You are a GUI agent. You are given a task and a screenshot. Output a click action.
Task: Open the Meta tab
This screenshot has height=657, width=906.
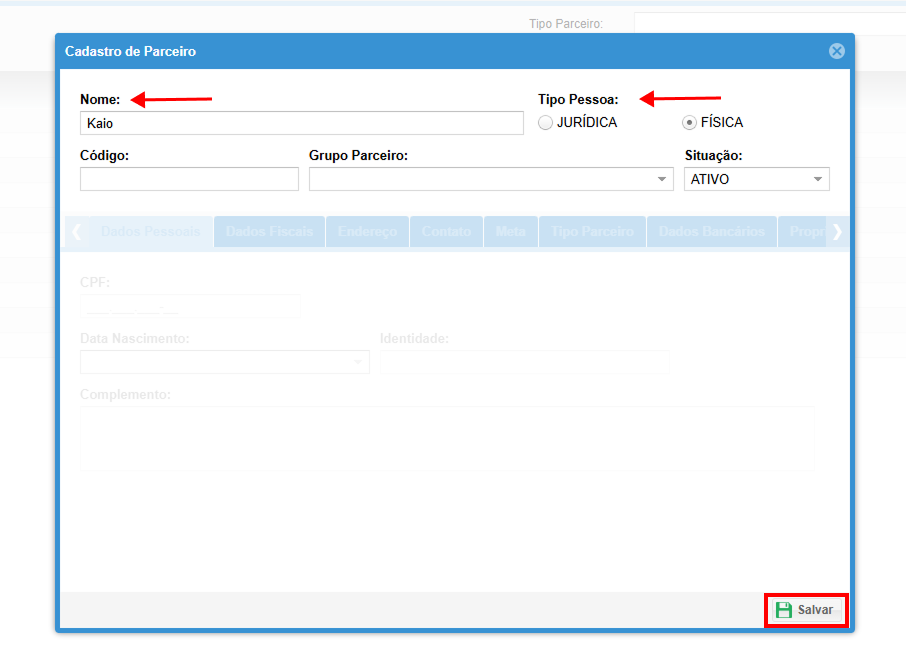tap(510, 232)
